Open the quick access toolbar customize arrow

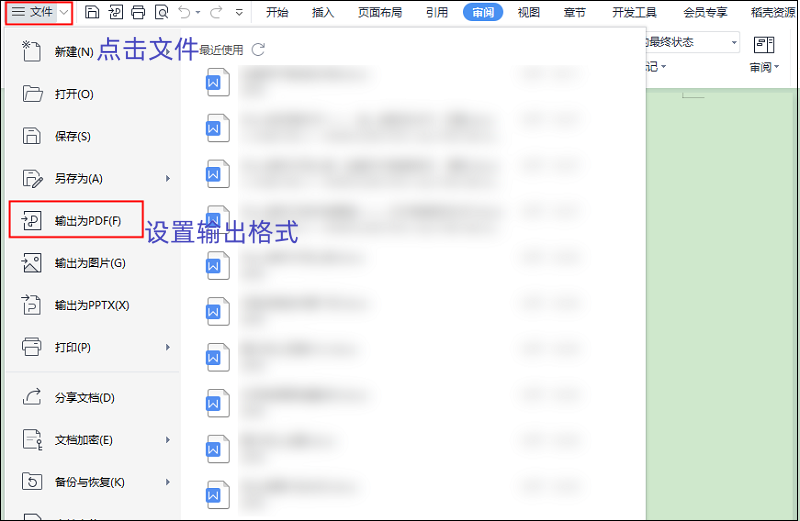click(239, 12)
